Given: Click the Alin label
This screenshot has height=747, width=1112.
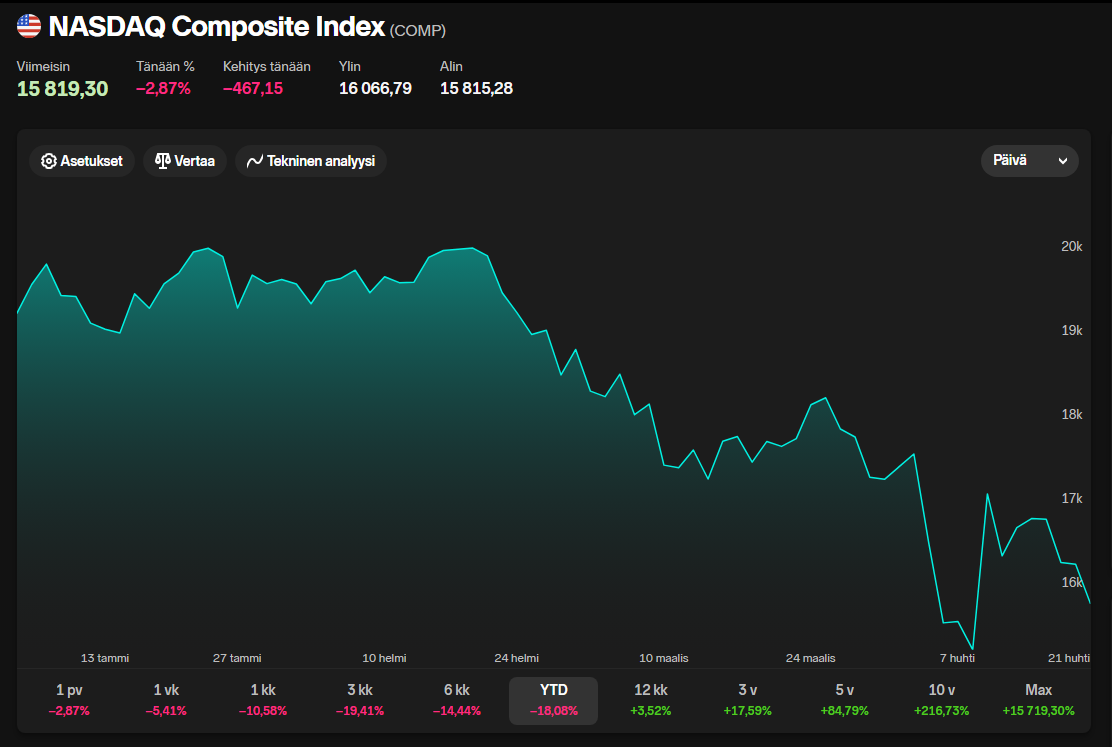Looking at the screenshot, I should pyautogui.click(x=451, y=67).
